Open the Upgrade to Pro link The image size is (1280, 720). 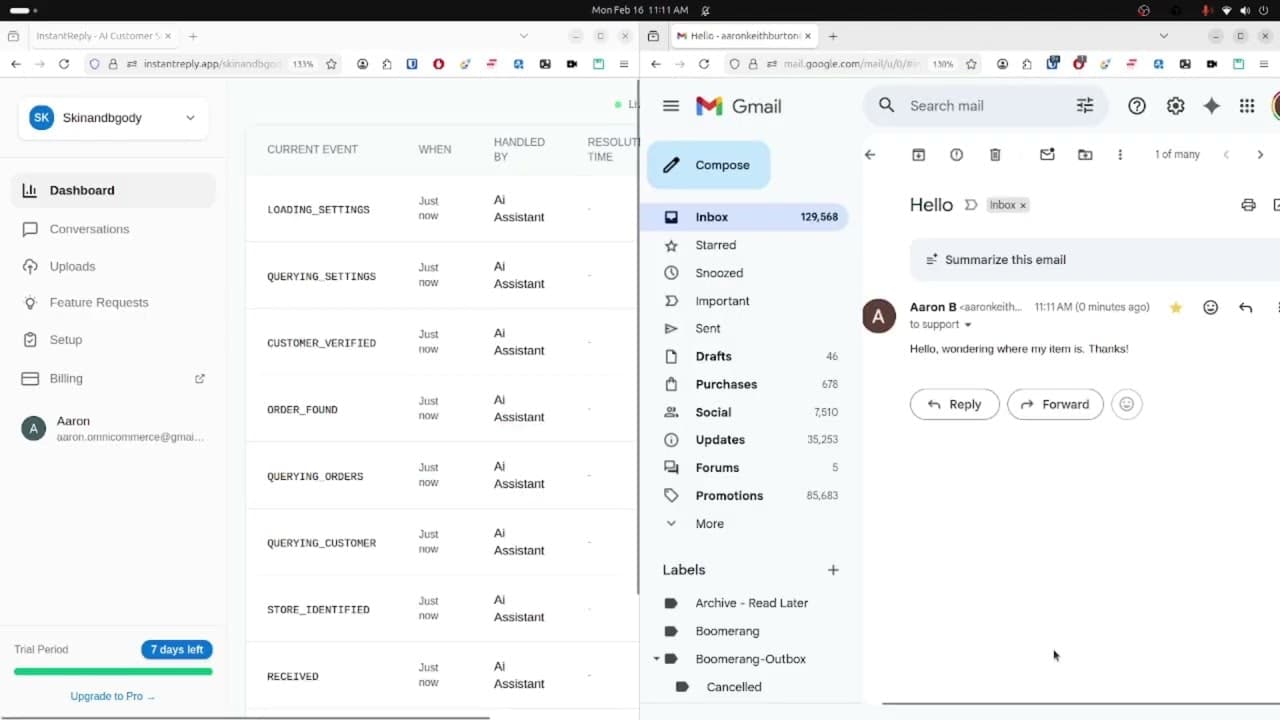tap(112, 696)
